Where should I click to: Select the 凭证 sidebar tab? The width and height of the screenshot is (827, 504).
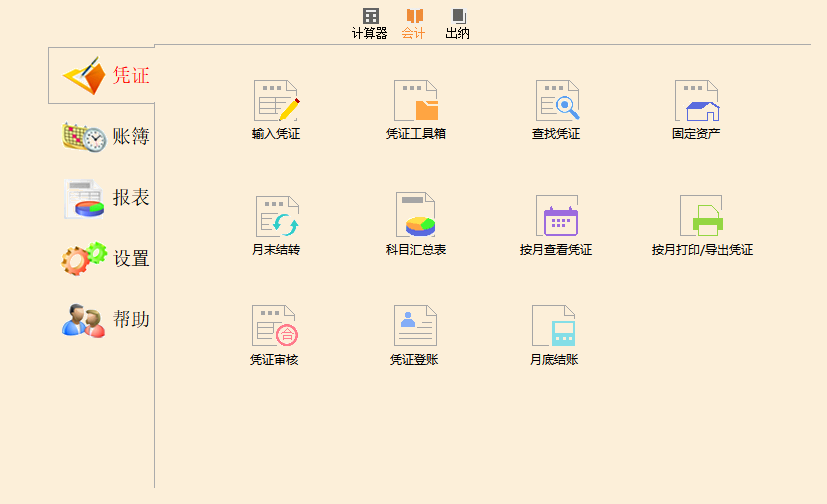(105, 75)
